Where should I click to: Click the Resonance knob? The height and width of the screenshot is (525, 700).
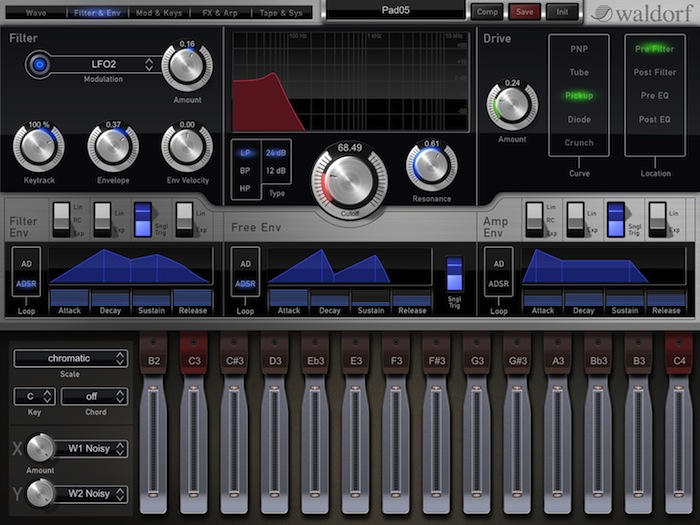(x=431, y=166)
